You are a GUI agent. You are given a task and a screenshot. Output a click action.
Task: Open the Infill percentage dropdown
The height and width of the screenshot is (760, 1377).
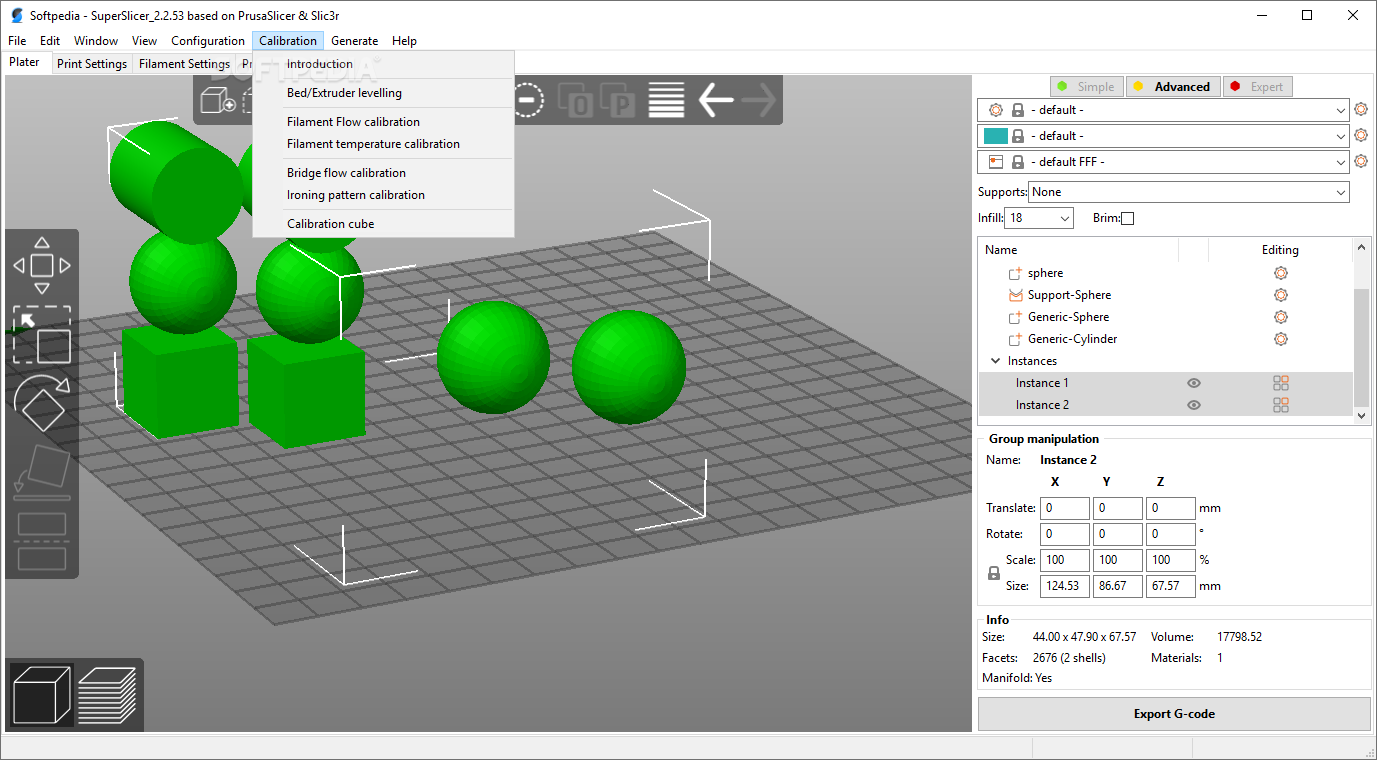(x=1039, y=218)
